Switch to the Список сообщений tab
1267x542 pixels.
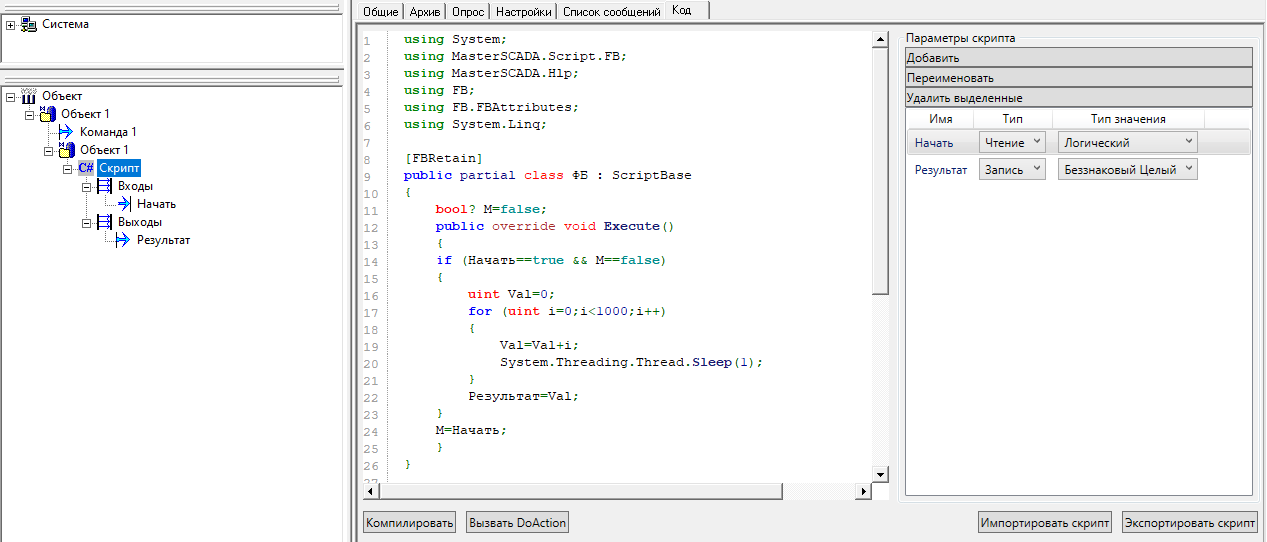click(611, 12)
